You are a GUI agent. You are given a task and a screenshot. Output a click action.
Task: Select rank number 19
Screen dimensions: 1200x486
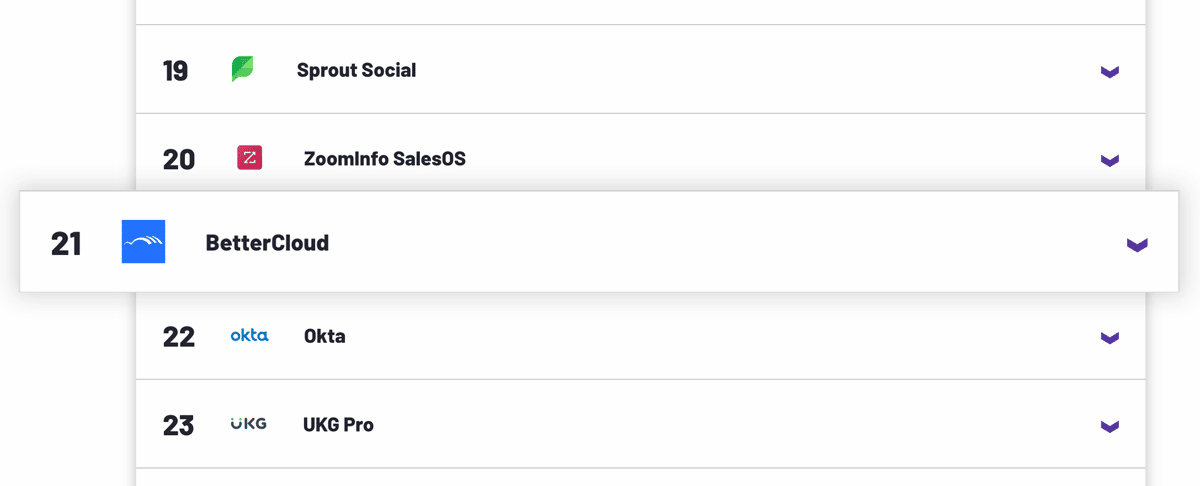175,71
